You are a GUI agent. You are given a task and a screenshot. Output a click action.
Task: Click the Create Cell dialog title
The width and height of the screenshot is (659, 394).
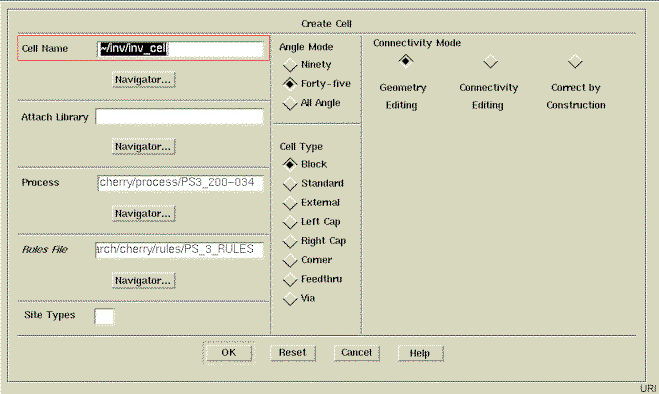326,24
